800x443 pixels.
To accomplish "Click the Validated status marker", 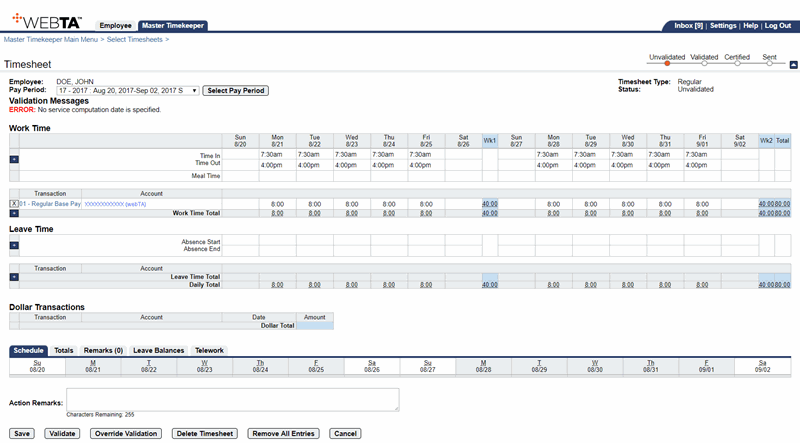I will point(704,63).
